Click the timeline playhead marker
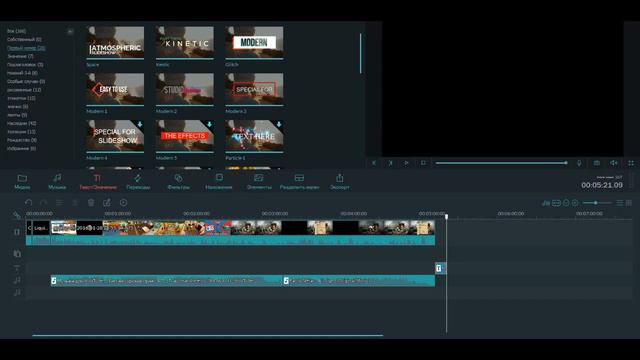The width and height of the screenshot is (640, 360). tap(446, 216)
